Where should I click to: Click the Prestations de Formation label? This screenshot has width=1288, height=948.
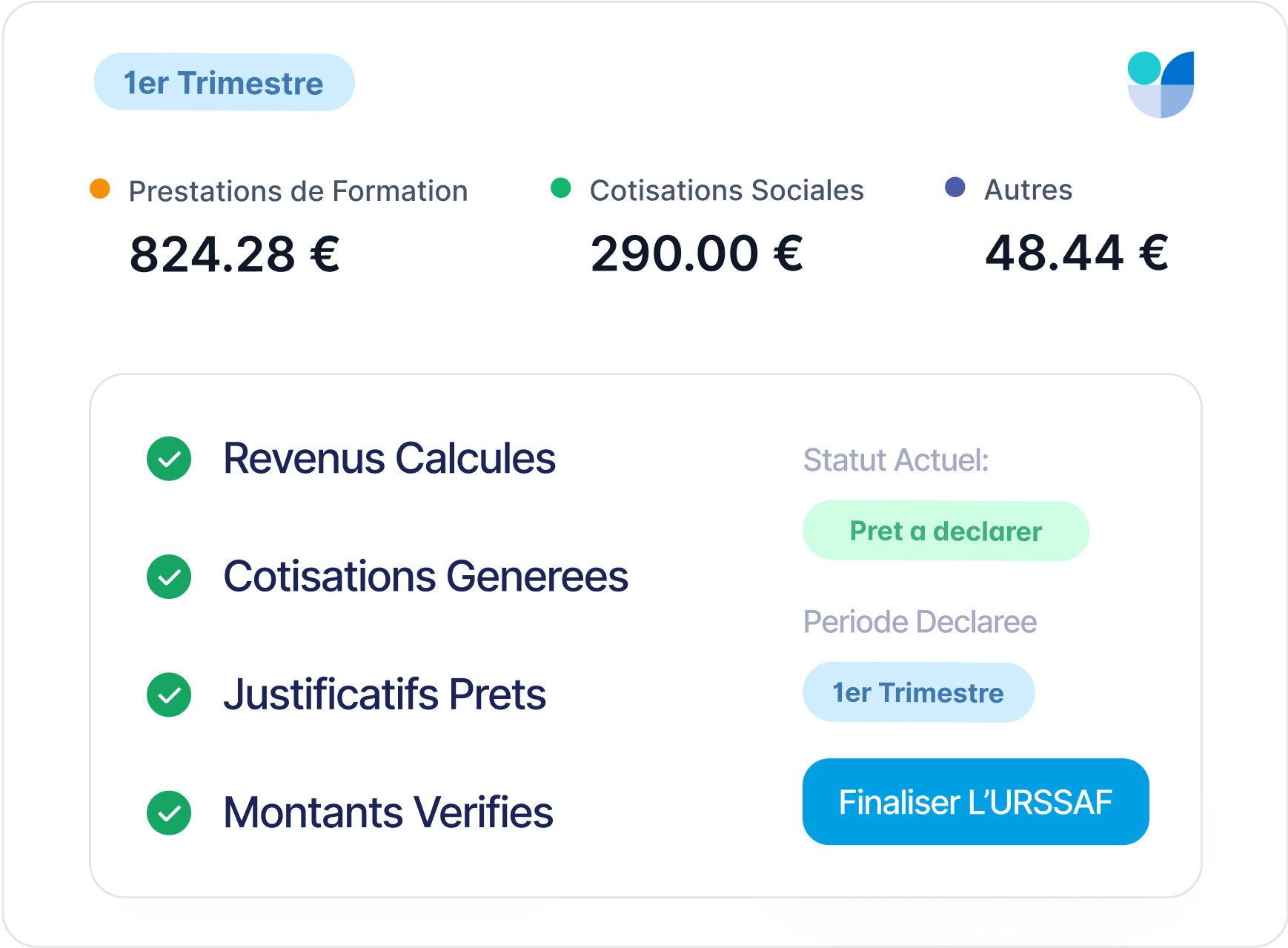298,191
